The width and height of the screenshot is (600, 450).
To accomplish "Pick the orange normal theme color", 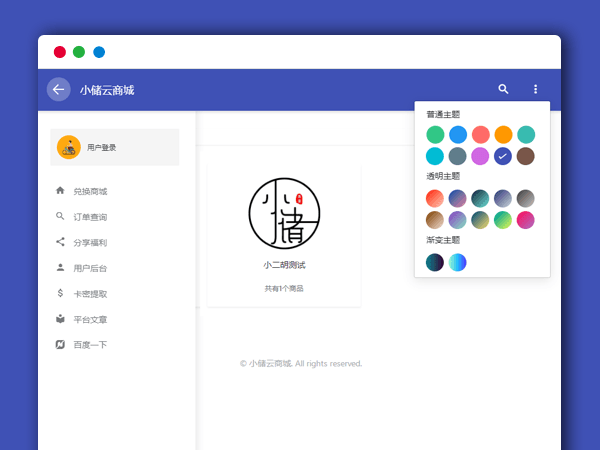I will tap(503, 134).
